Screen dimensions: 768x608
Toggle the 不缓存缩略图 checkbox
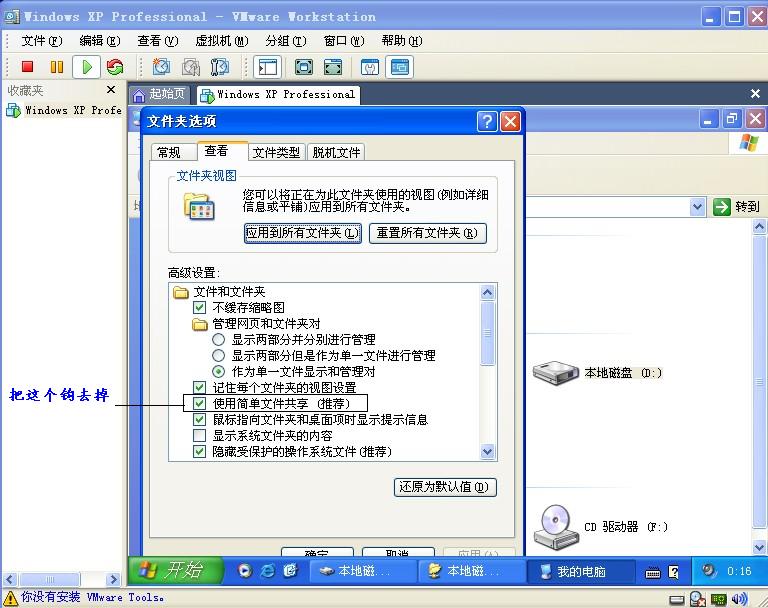click(200, 308)
